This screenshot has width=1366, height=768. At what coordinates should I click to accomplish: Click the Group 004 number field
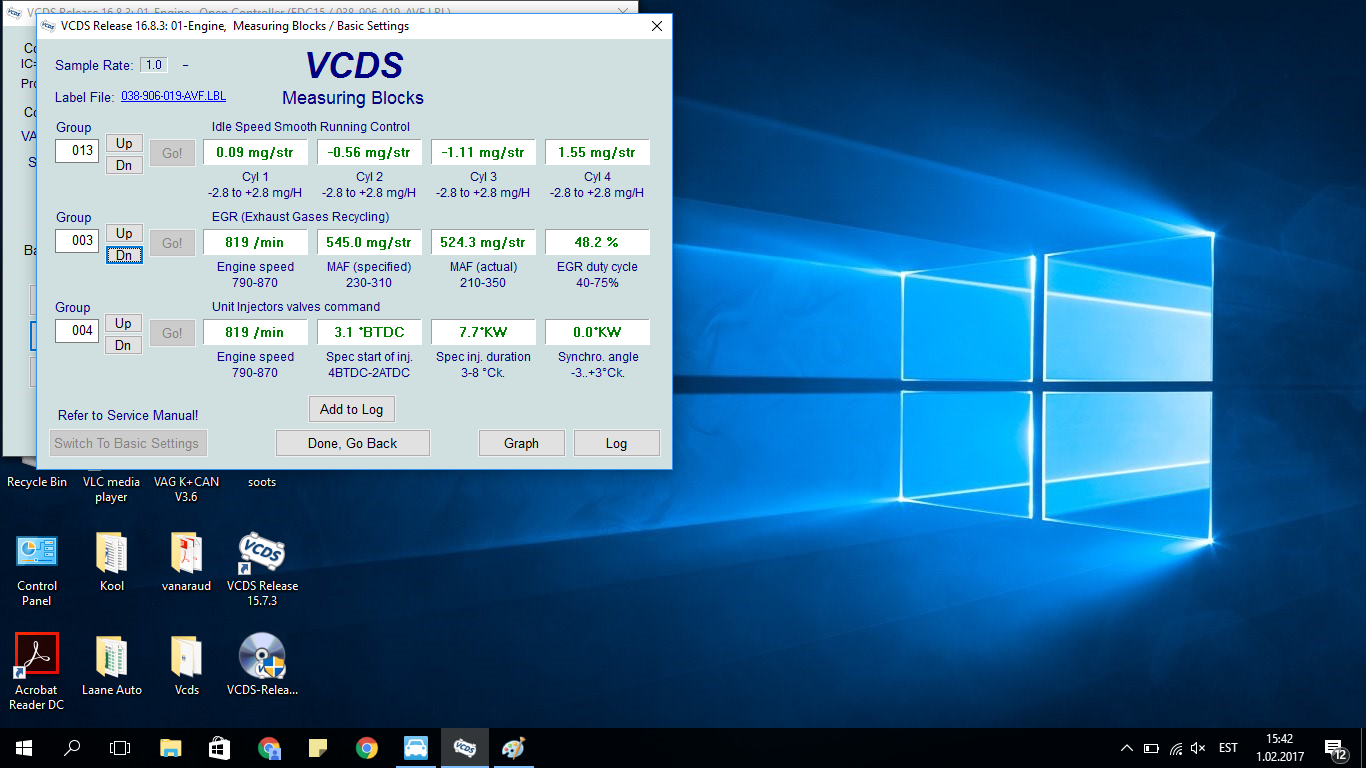pyautogui.click(x=77, y=331)
